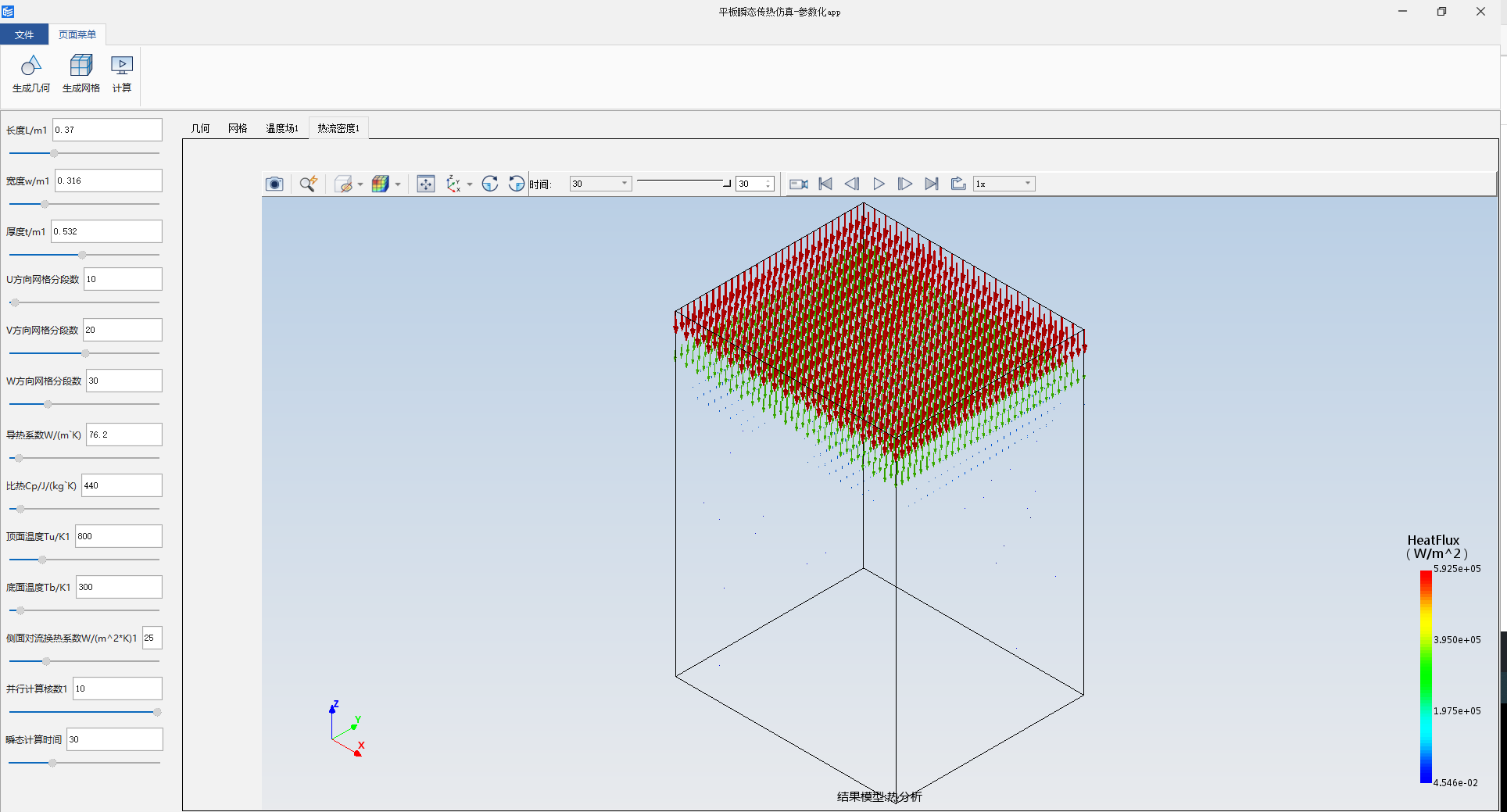Click the hide/show object cube icon
This screenshot has height=812, width=1507.
point(343,184)
